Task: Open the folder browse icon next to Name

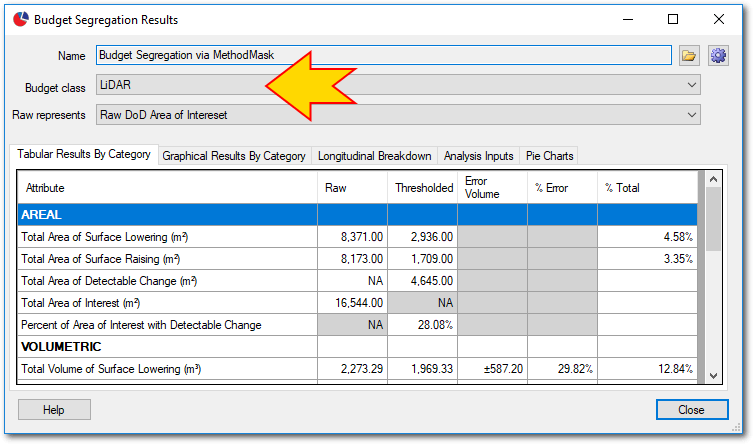Action: [689, 56]
